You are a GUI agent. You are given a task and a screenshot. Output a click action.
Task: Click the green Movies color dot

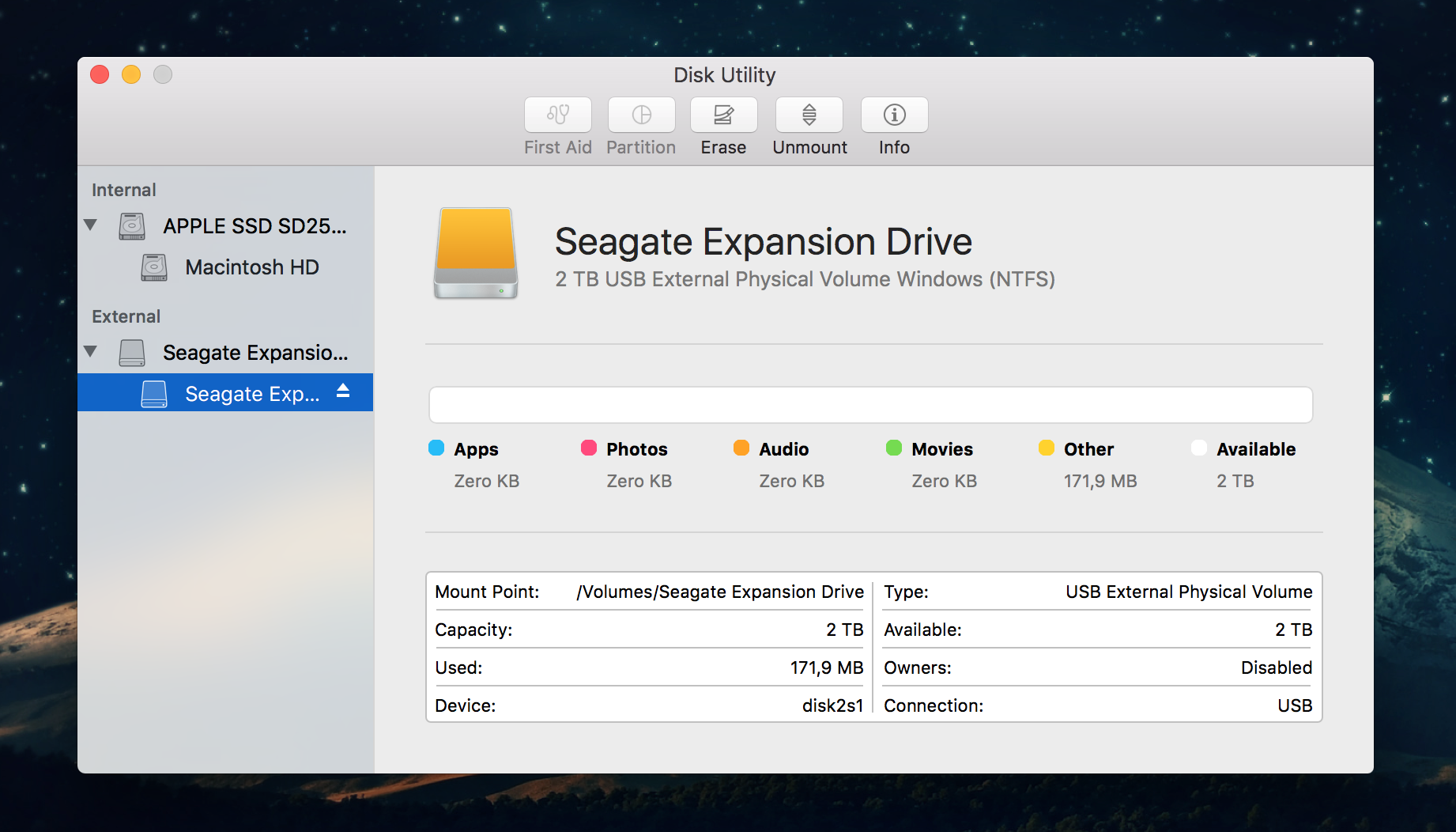(x=894, y=448)
